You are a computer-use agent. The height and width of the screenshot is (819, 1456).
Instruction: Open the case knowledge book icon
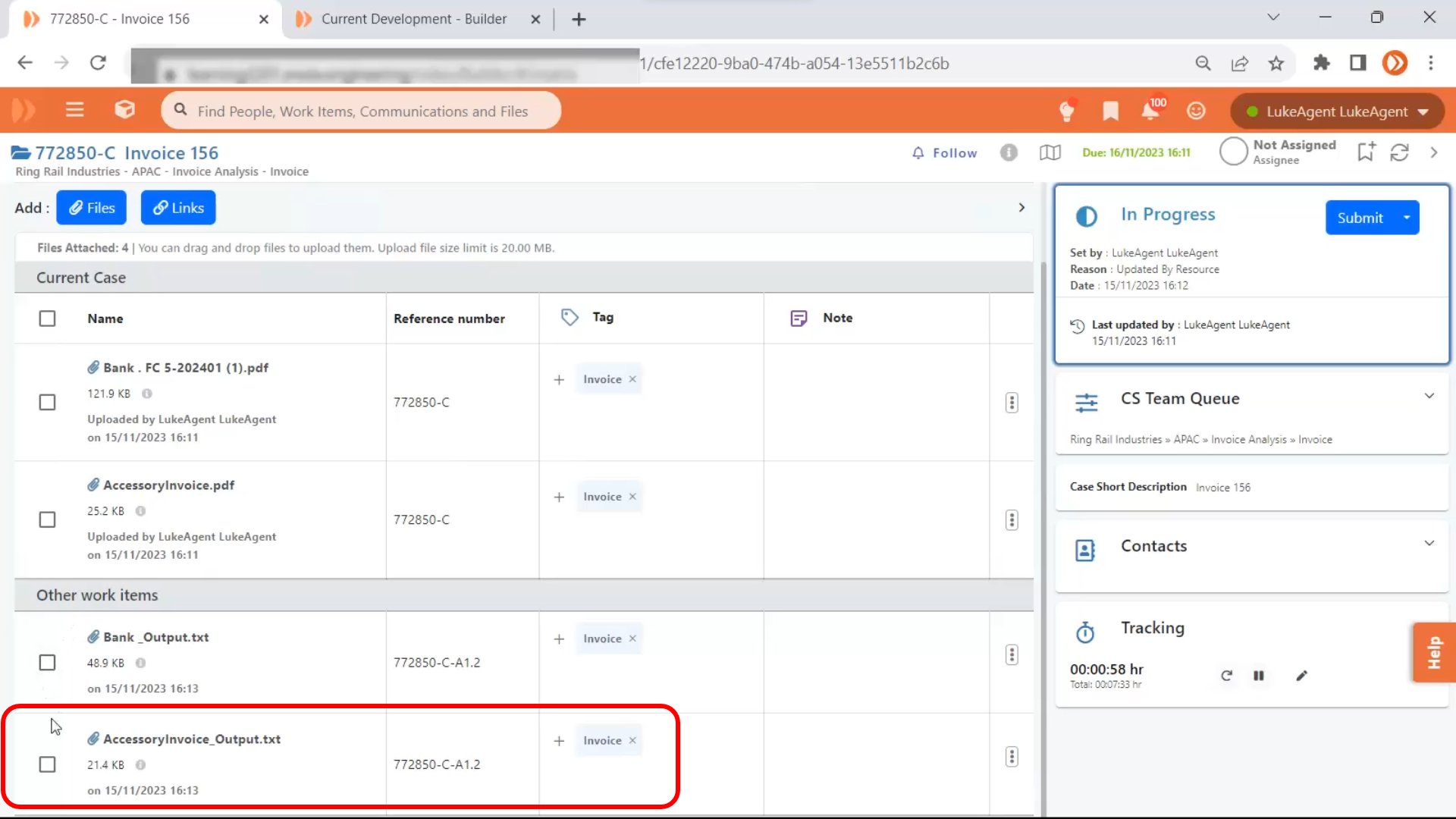point(1050,152)
